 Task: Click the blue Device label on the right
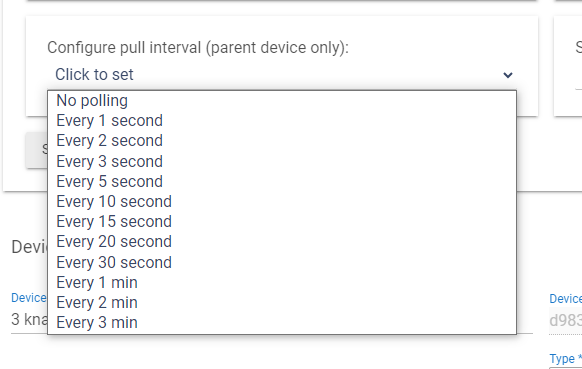point(566,298)
